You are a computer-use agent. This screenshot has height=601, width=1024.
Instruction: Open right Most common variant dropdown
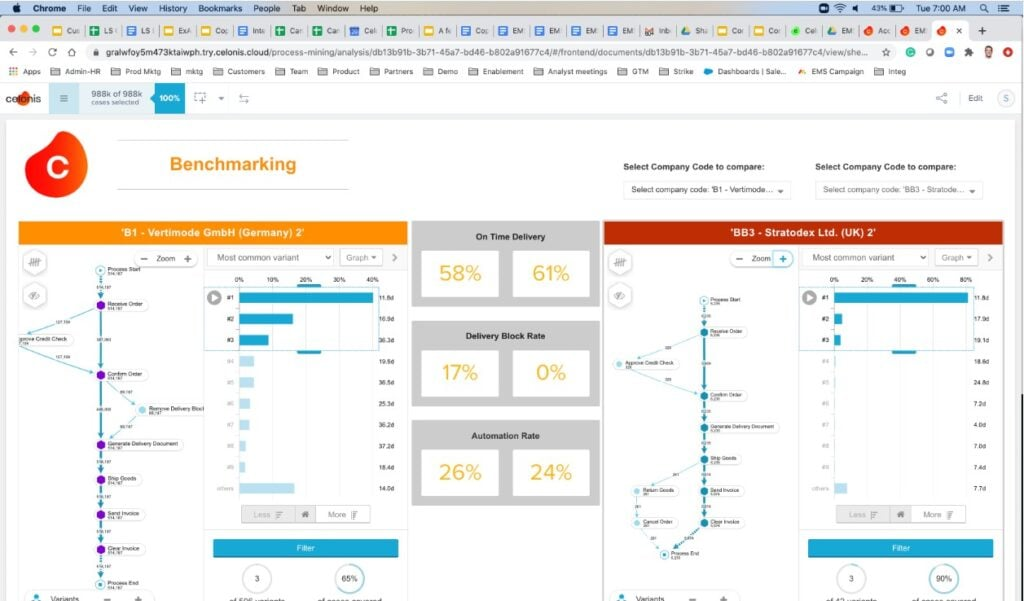pyautogui.click(x=866, y=257)
